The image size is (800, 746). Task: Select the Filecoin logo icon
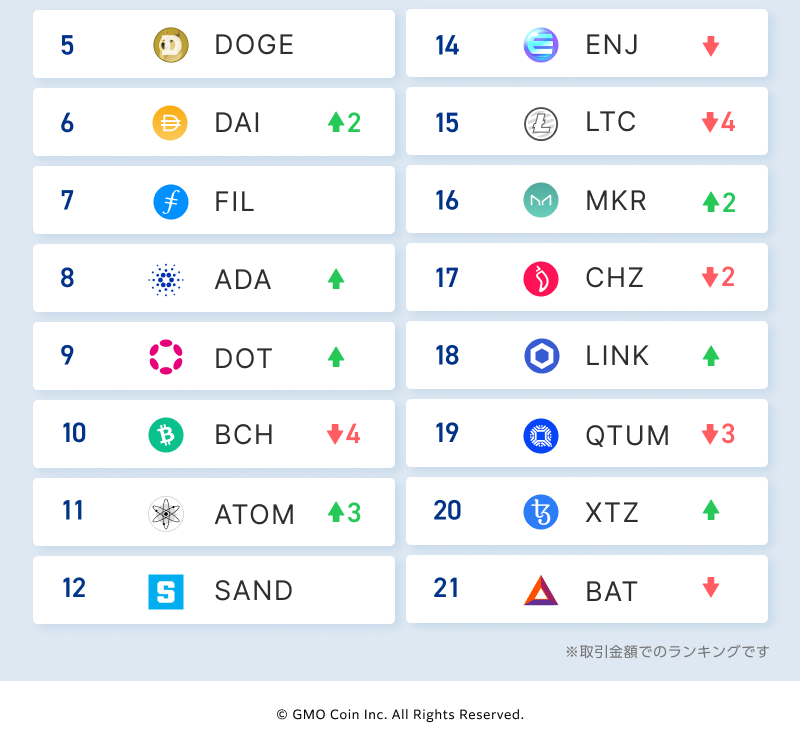click(170, 201)
